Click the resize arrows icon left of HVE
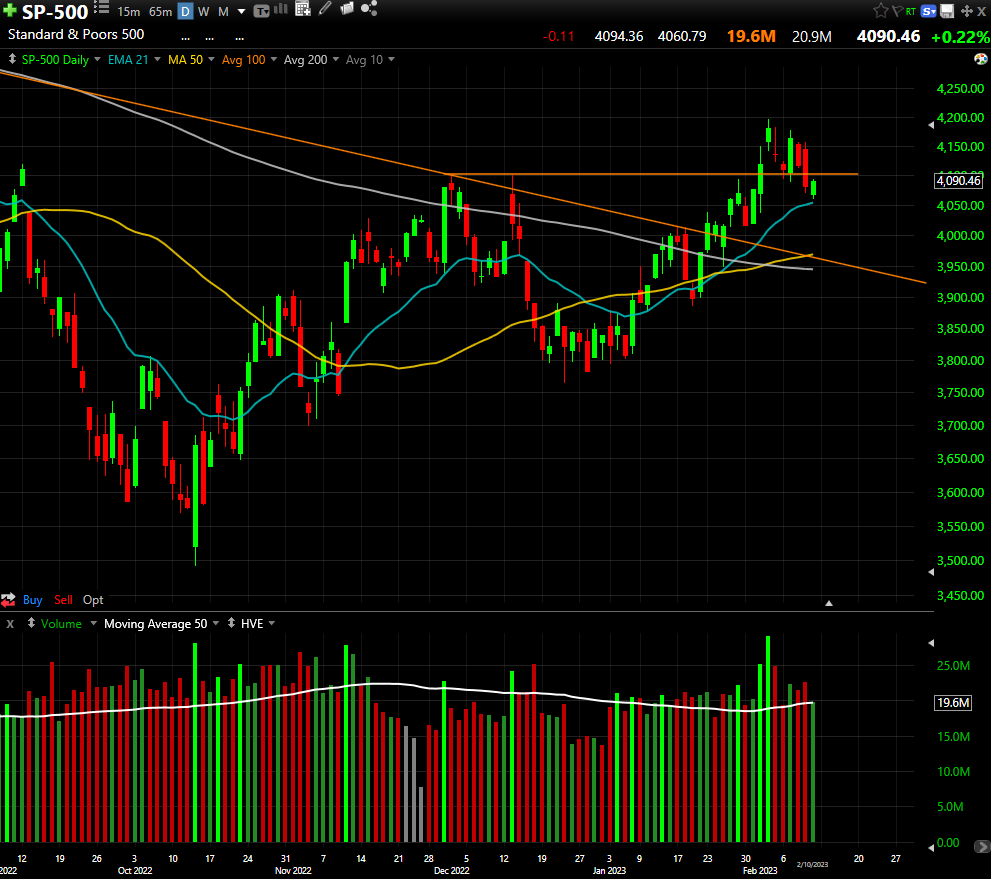The width and height of the screenshot is (991, 879). 231,623
